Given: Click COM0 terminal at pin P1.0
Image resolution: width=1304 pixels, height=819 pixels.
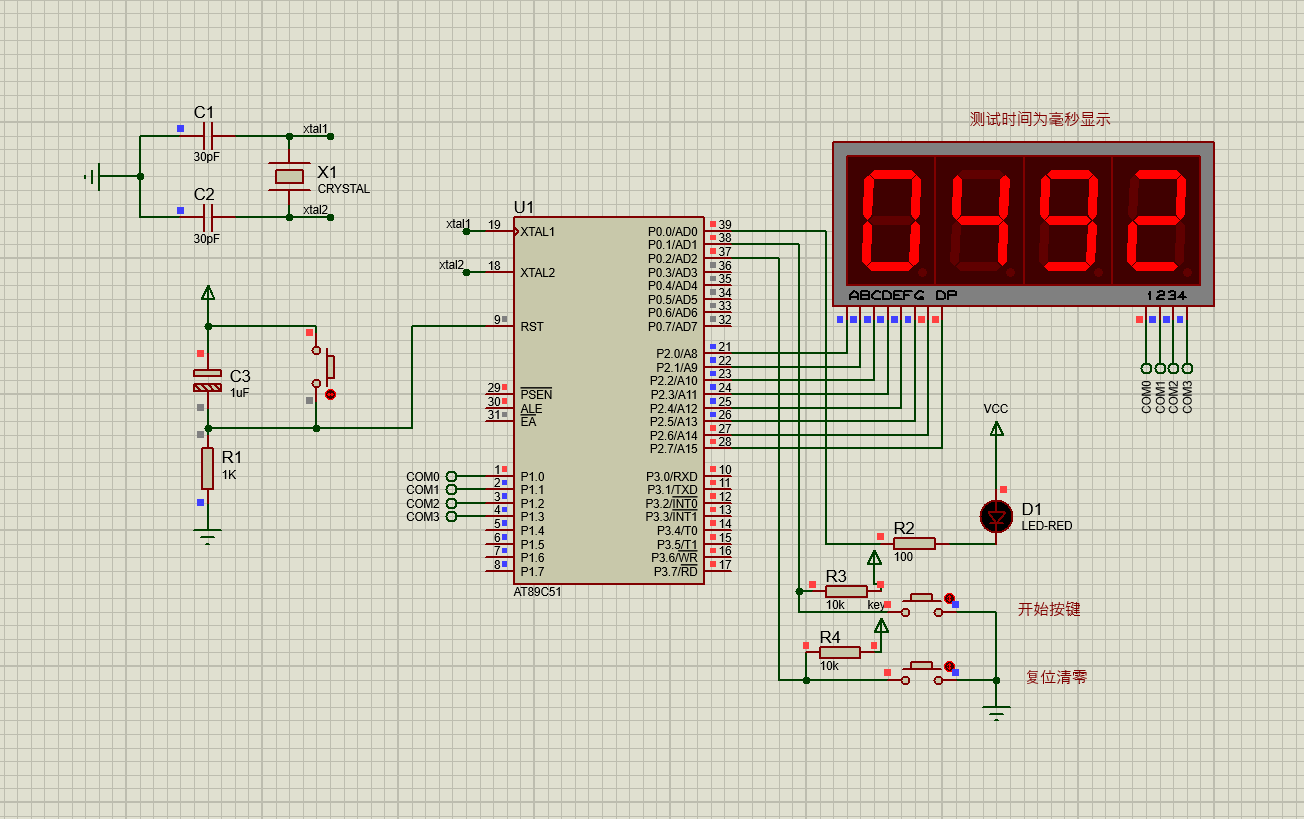Looking at the screenshot, I should point(451,476).
